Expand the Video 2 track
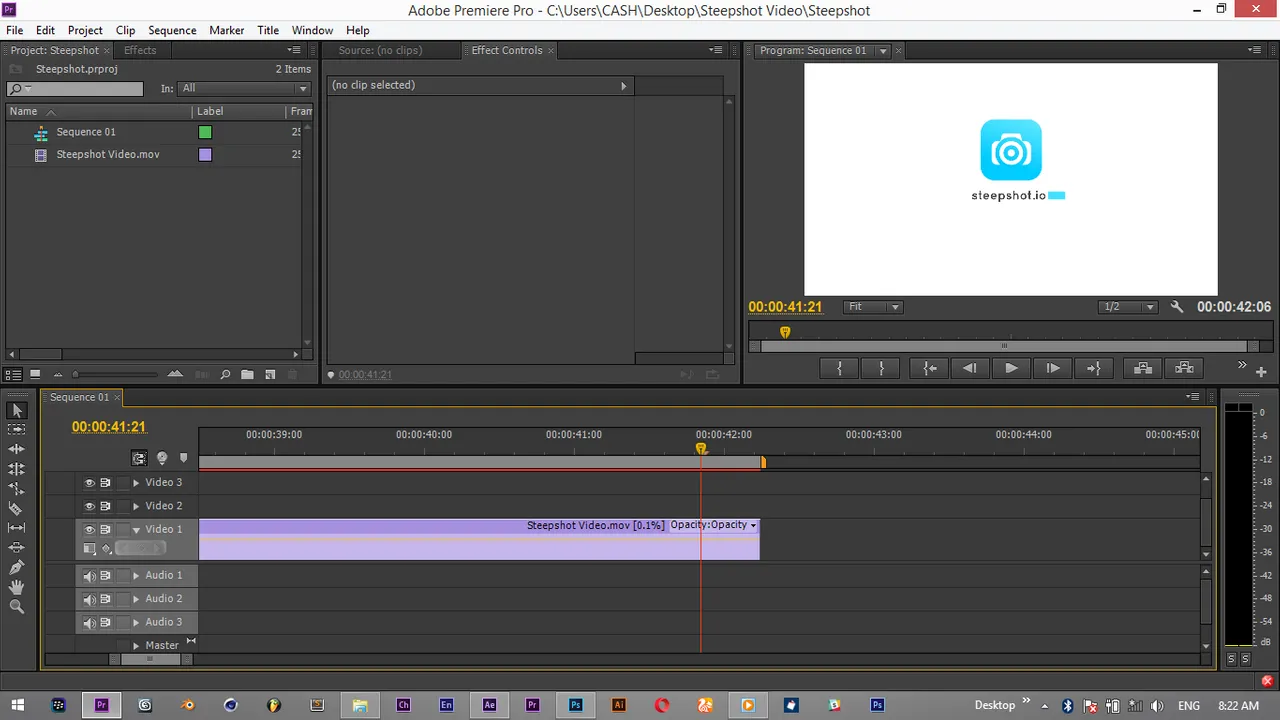Image resolution: width=1280 pixels, height=720 pixels. [x=136, y=506]
